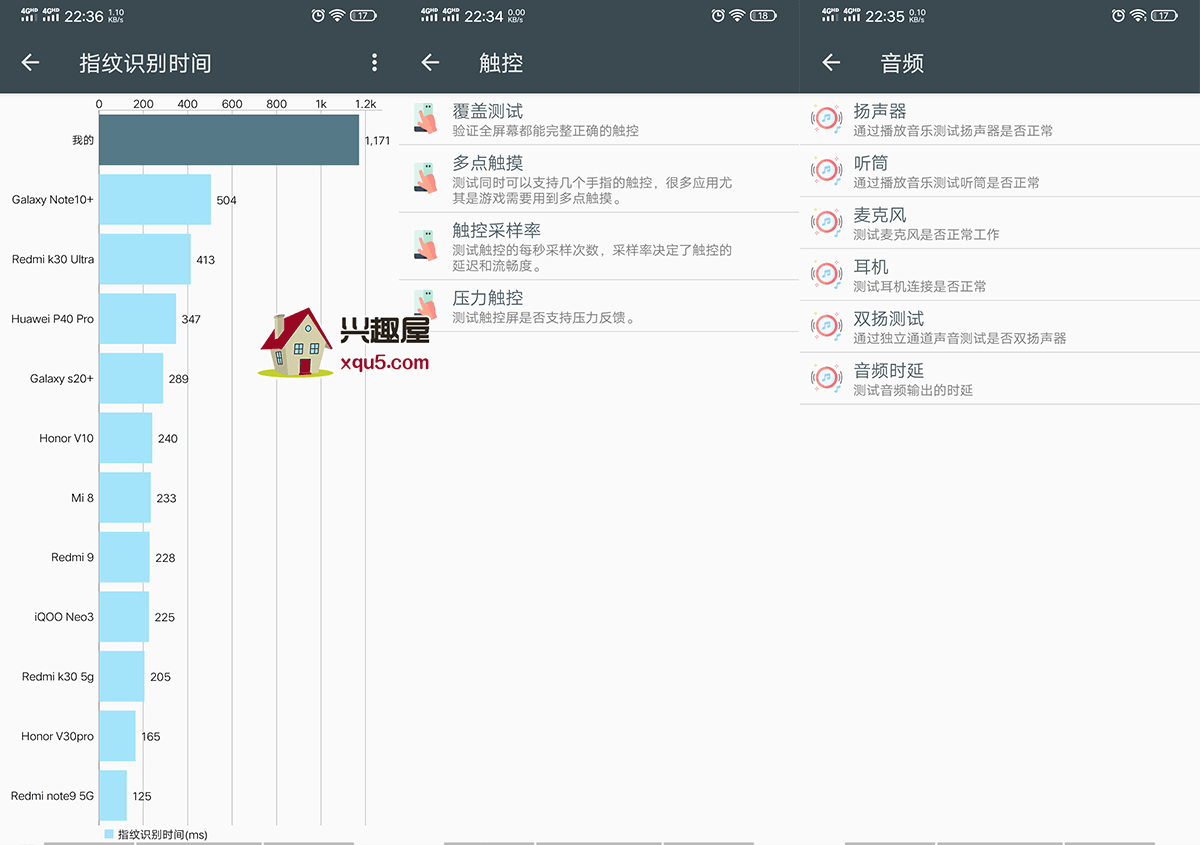Go back from the 音频 screen

(831, 63)
